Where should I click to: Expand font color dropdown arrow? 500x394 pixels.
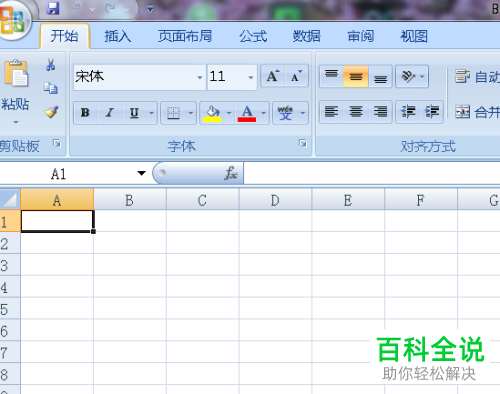tap(264, 113)
